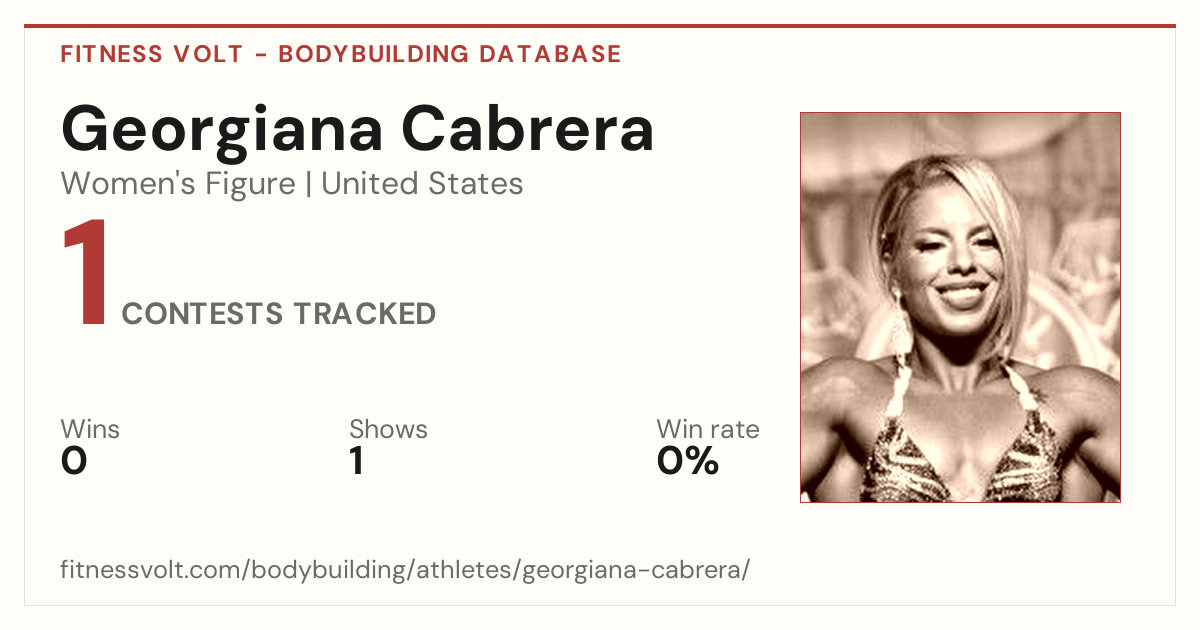Click the FITNESS VOLT brand text
The image size is (1200, 630).
click(152, 54)
